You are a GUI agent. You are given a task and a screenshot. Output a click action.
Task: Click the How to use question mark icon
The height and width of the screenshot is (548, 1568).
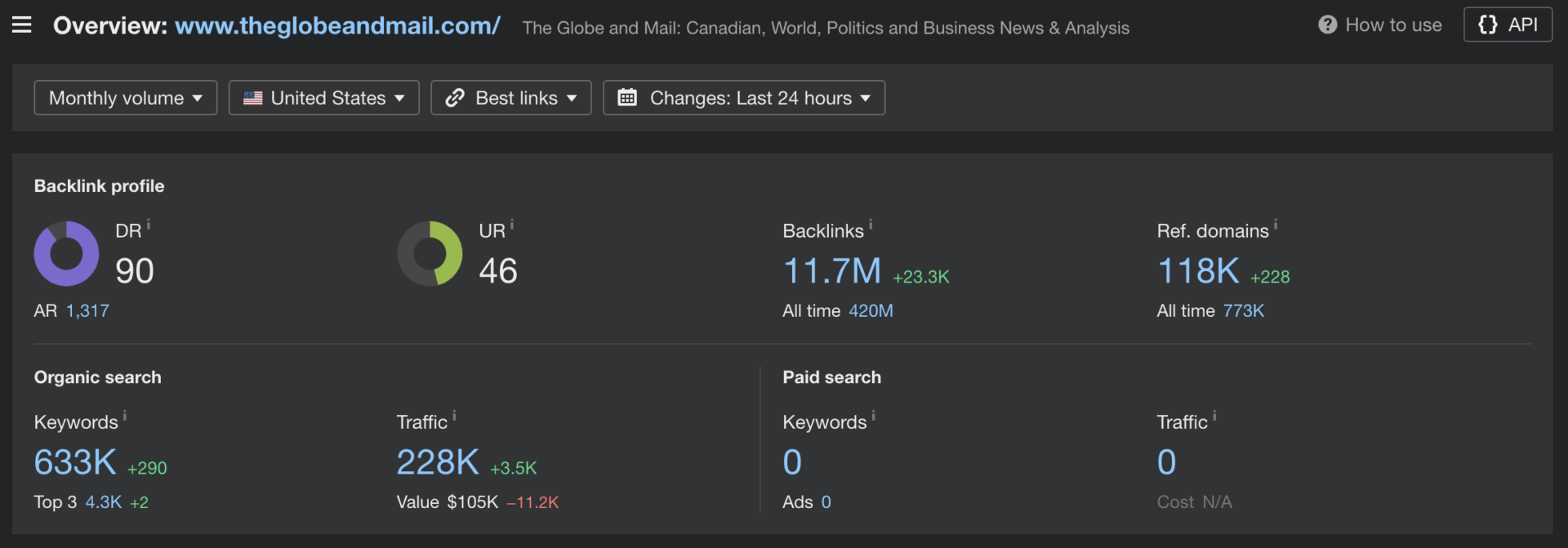[1327, 25]
